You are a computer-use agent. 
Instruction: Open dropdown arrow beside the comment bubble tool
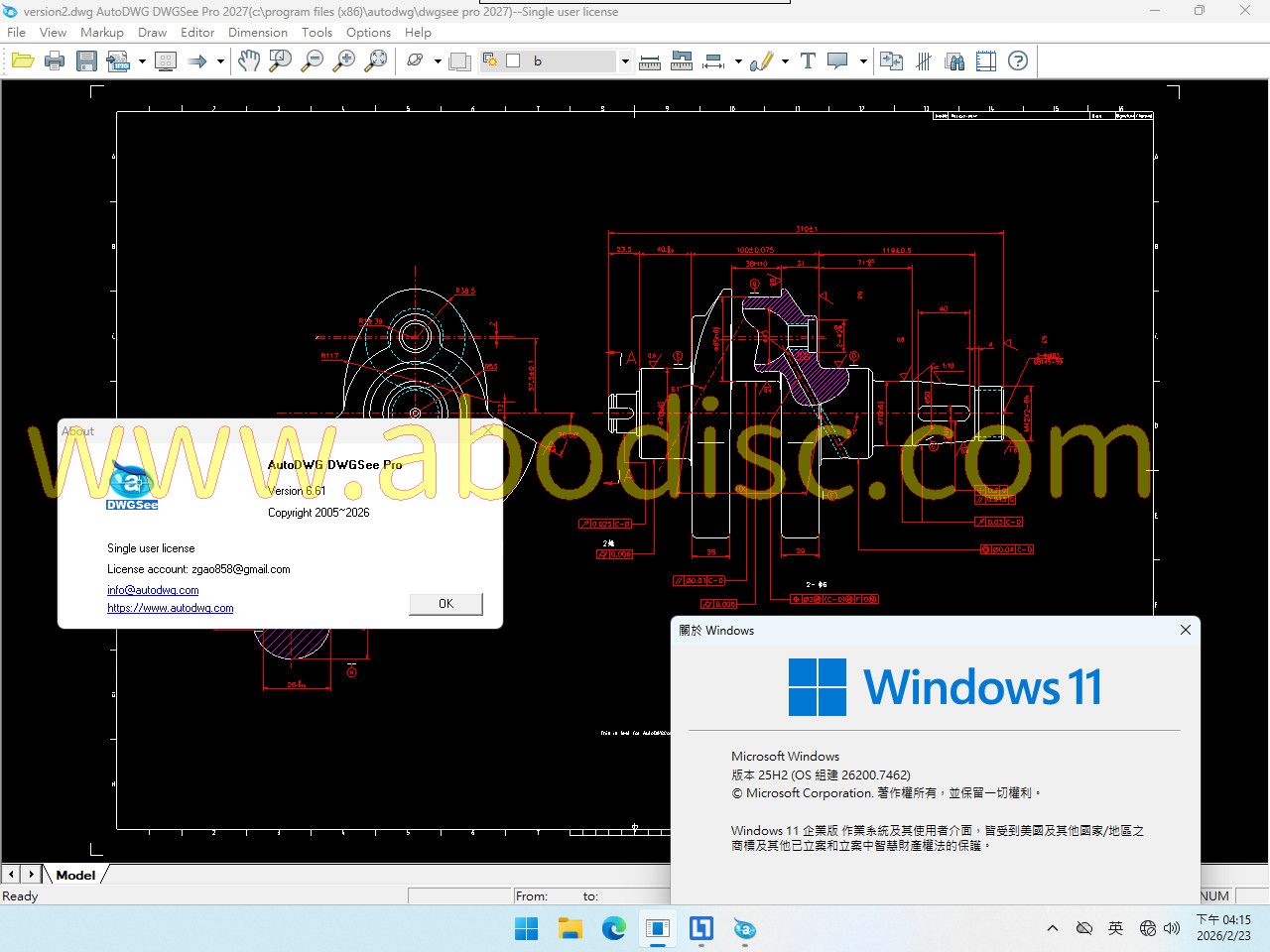point(863,61)
